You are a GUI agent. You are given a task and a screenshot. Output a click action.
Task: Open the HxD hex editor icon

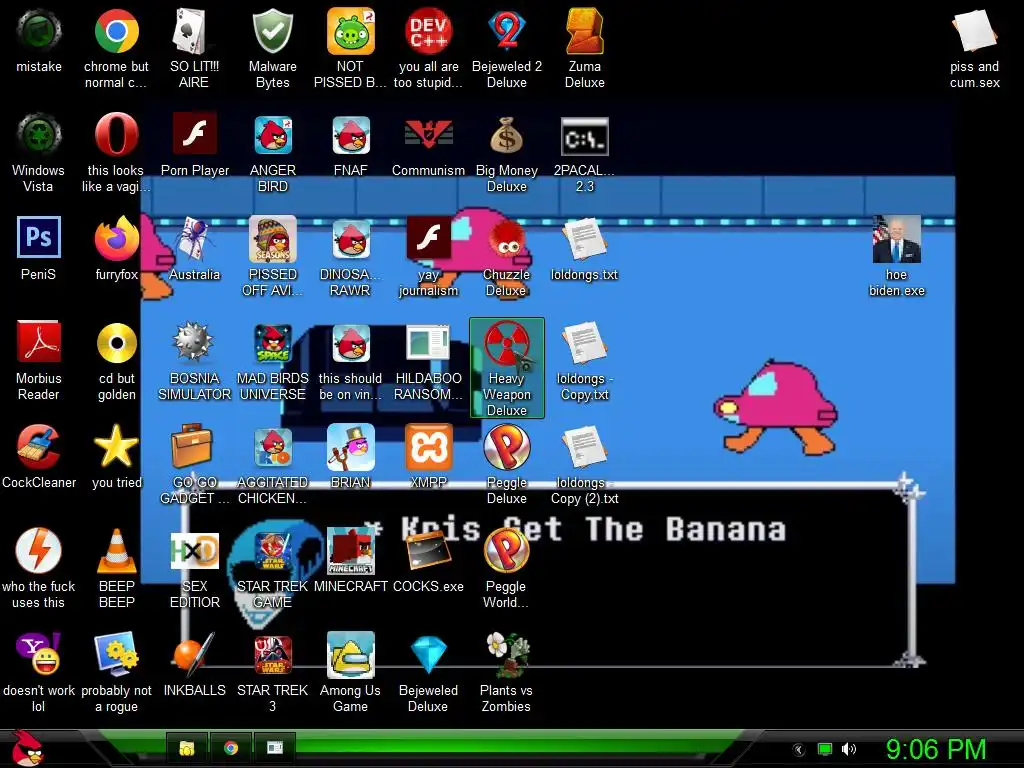[x=194, y=551]
